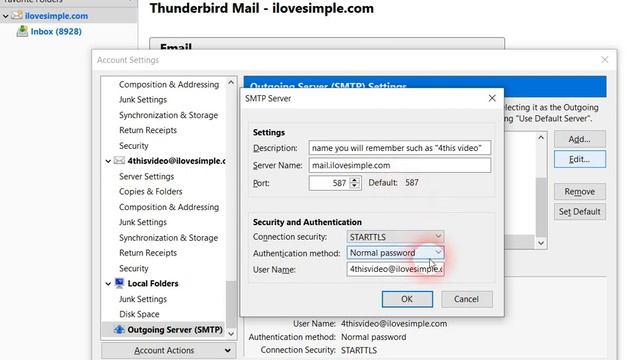Select the 4thisvideo@ilovesimple account entry
The width and height of the screenshot is (640, 360).
coord(176,161)
